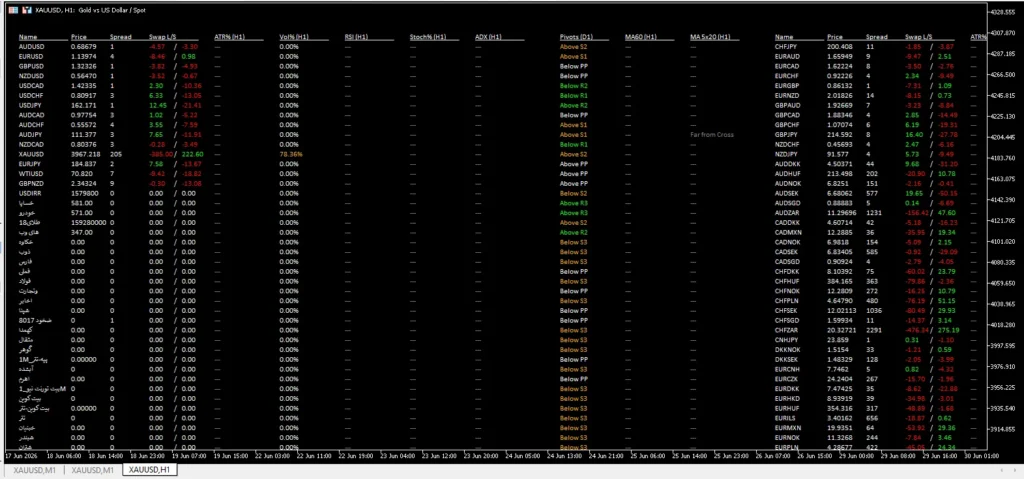Click the table-style chart icon beside the chart title
This screenshot has height=479, width=1024.
click(13, 10)
